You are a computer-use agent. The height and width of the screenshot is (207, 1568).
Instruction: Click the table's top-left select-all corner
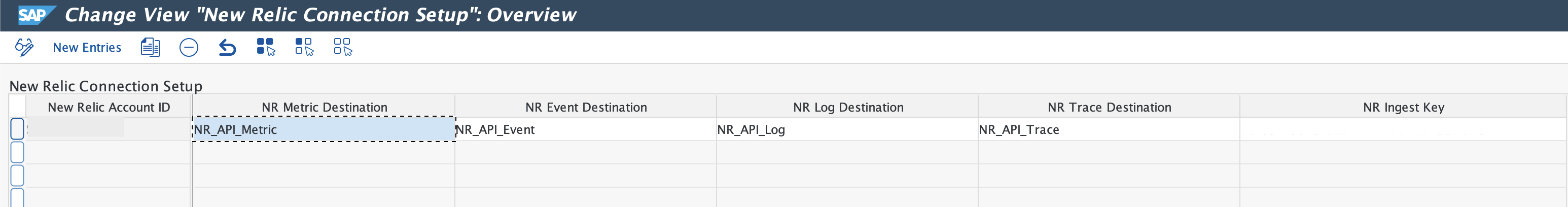pos(17,106)
